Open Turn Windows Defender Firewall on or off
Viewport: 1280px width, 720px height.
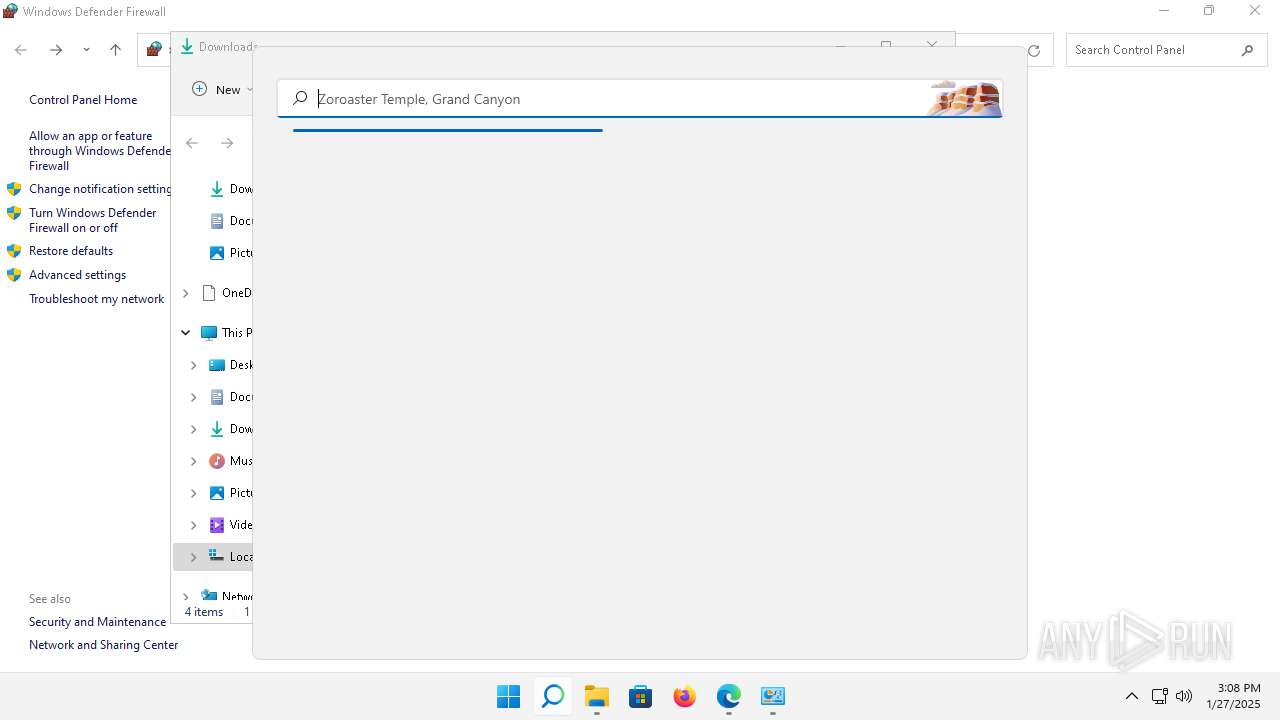tap(93, 220)
